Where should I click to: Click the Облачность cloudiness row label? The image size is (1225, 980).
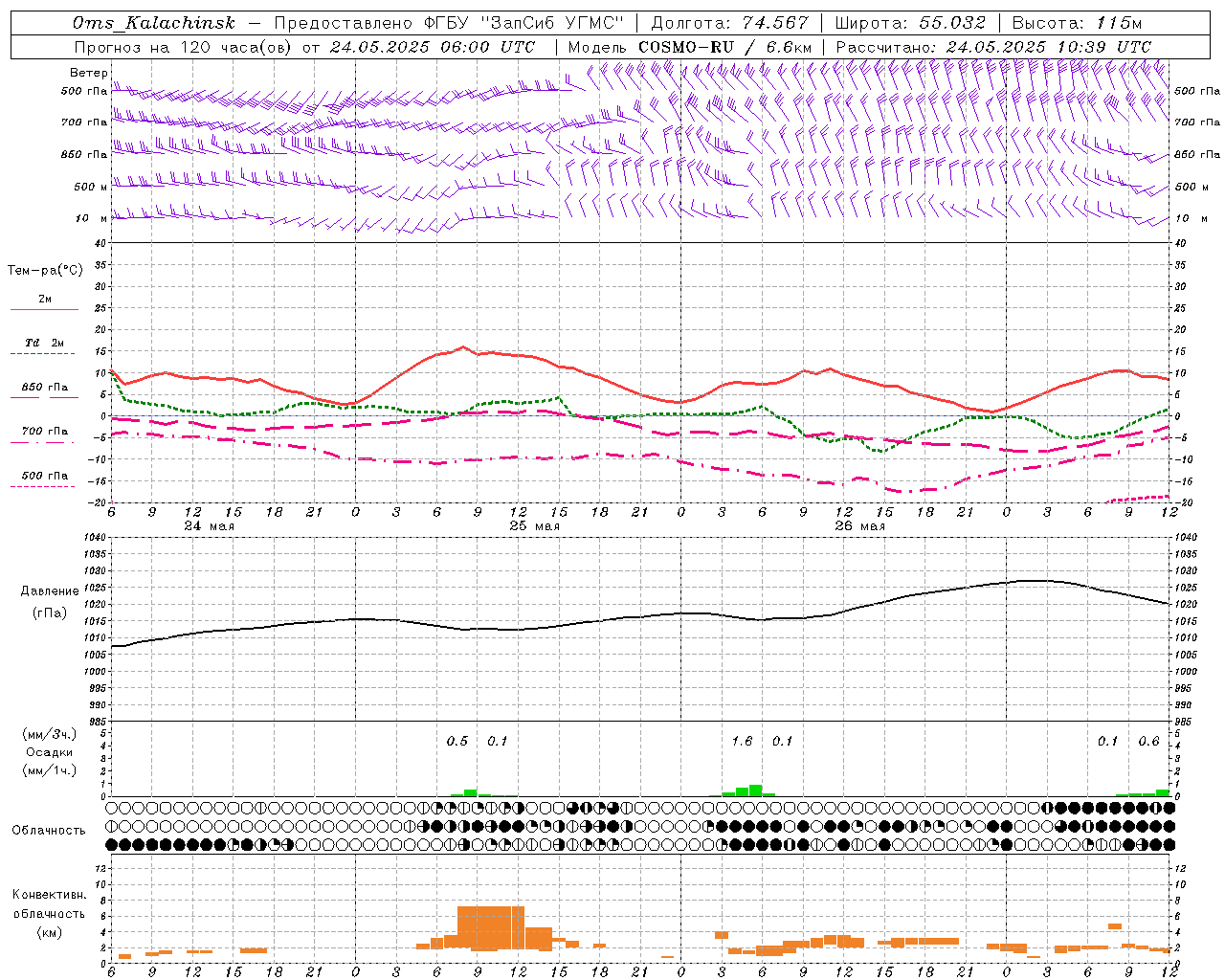[49, 831]
